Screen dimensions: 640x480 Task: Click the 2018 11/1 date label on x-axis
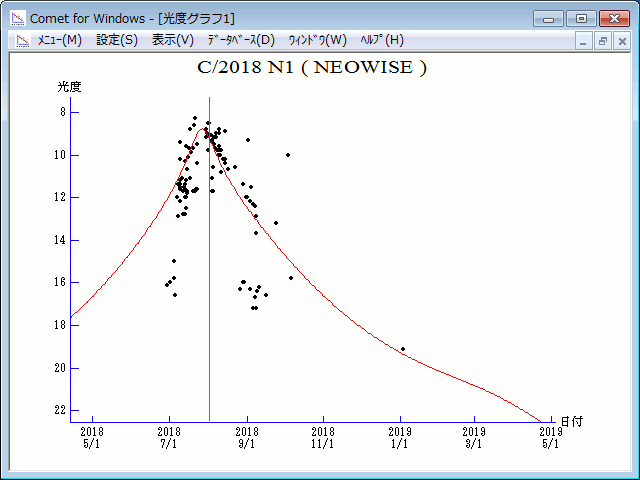(x=323, y=438)
